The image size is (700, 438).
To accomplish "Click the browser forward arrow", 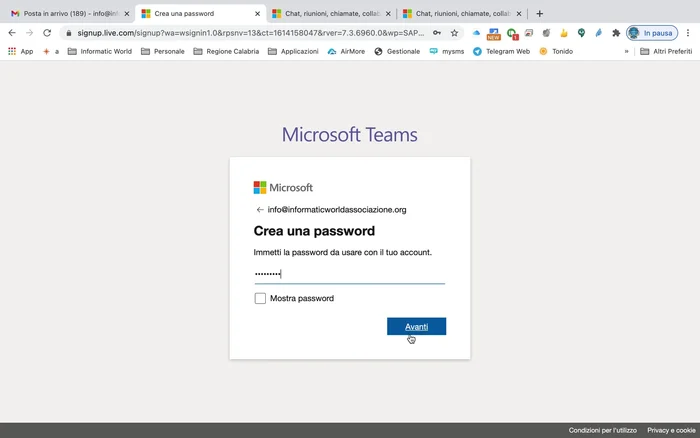I will pos(29,33).
